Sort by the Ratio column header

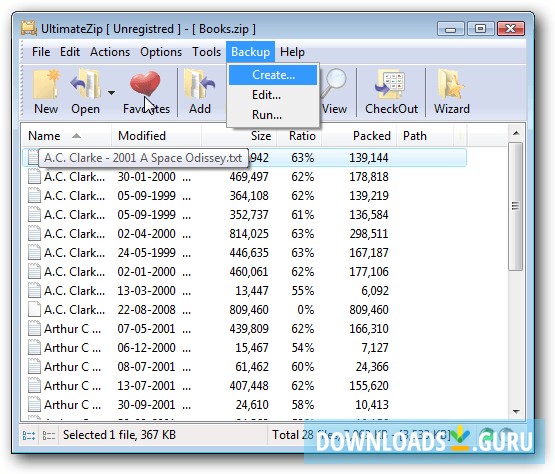pyautogui.click(x=299, y=136)
